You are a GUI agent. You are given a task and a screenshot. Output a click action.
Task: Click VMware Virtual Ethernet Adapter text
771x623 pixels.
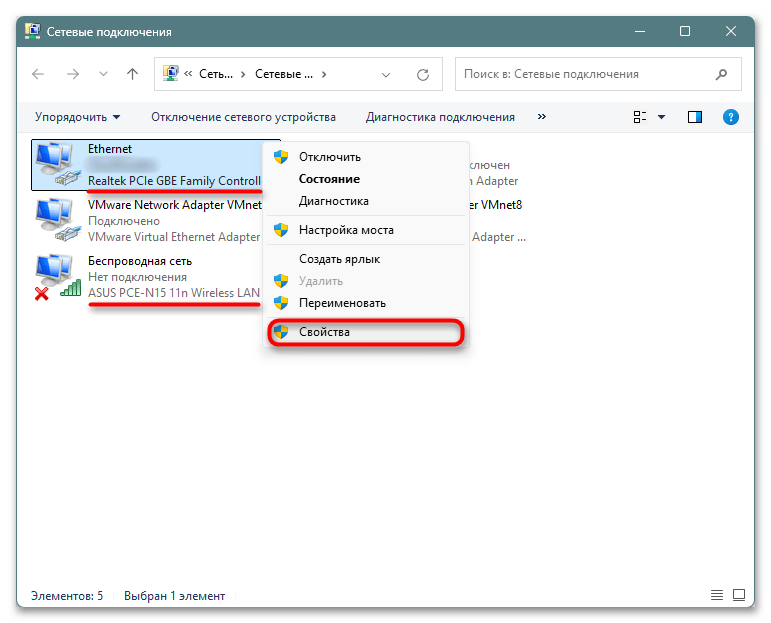pos(174,237)
